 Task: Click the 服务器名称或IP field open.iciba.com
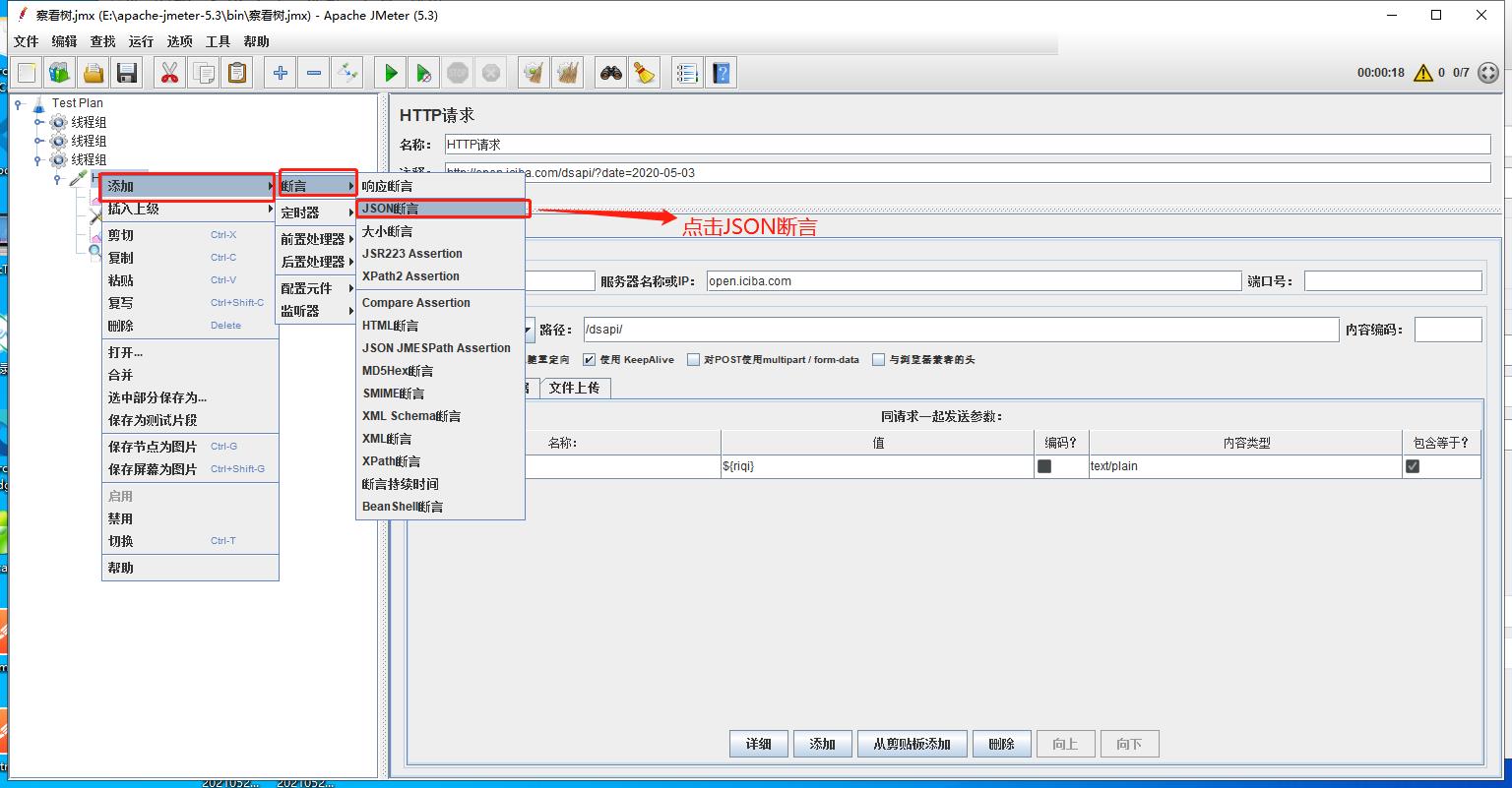[974, 281]
